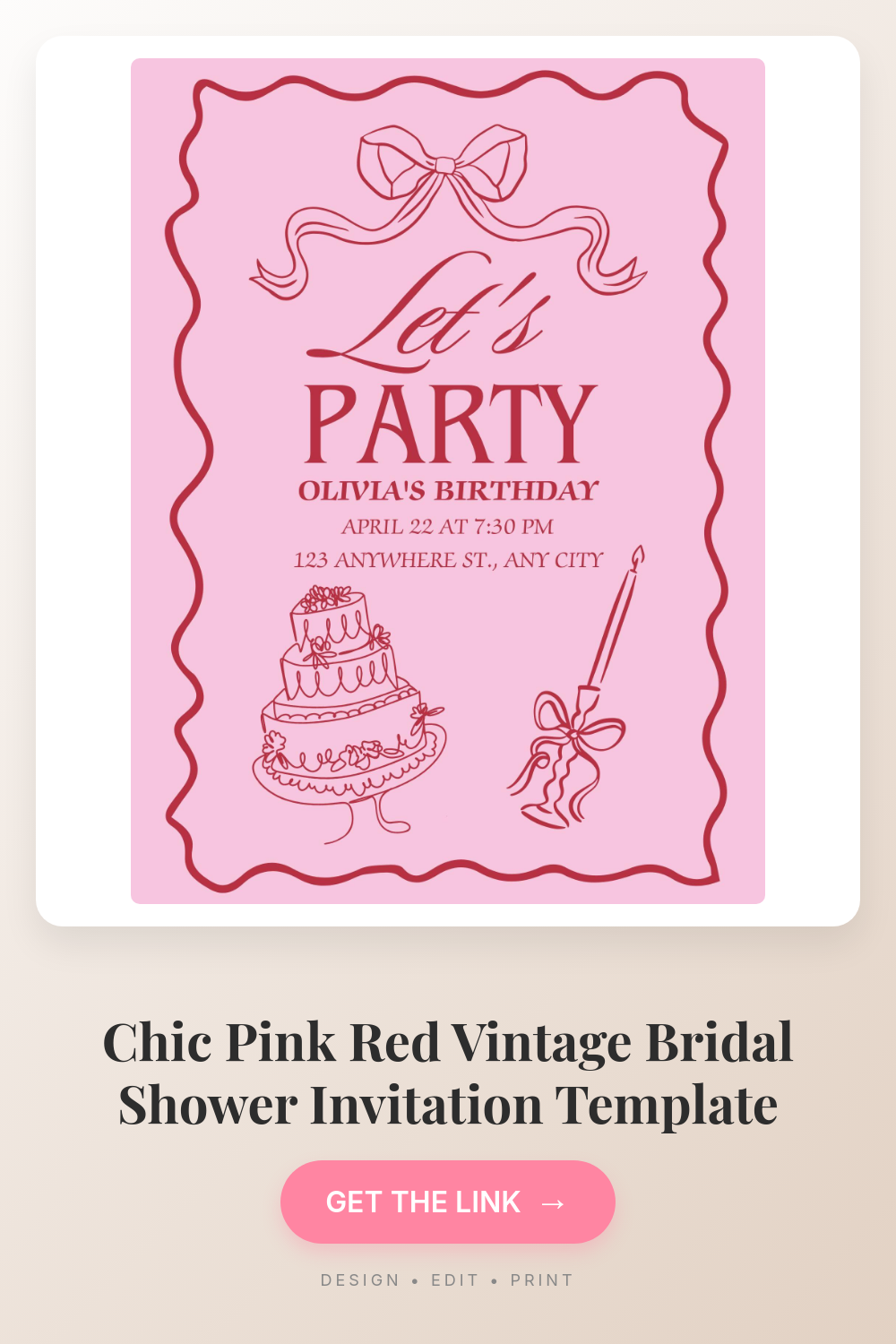
Task: Click the OLIVIA'S BIRTHDAY text line
Action: pyautogui.click(x=448, y=490)
